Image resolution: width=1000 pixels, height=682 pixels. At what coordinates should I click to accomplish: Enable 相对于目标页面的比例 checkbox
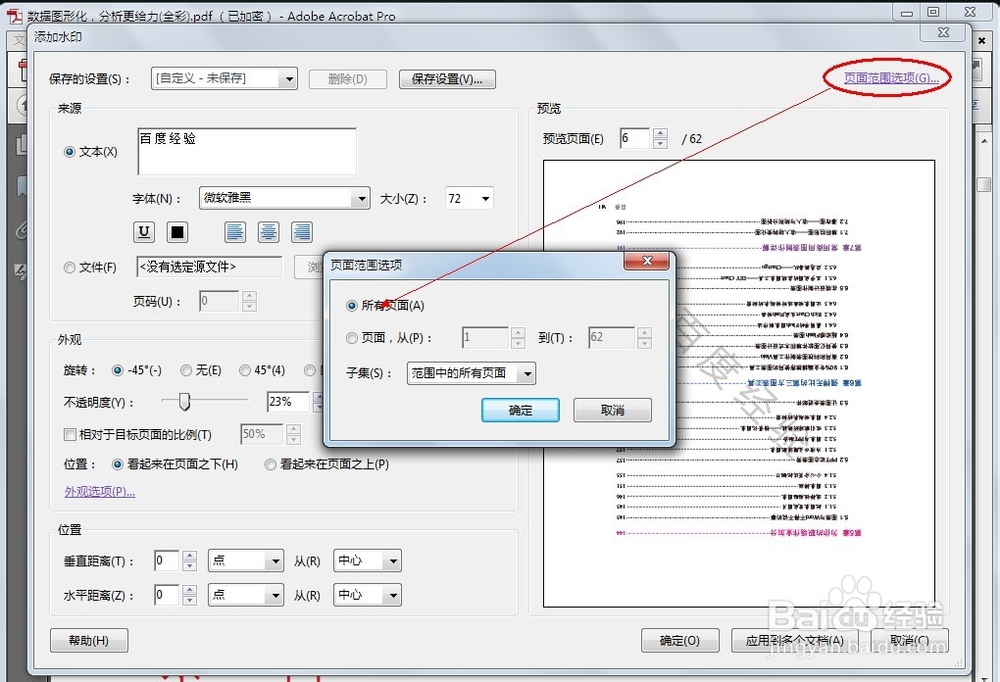coord(70,434)
